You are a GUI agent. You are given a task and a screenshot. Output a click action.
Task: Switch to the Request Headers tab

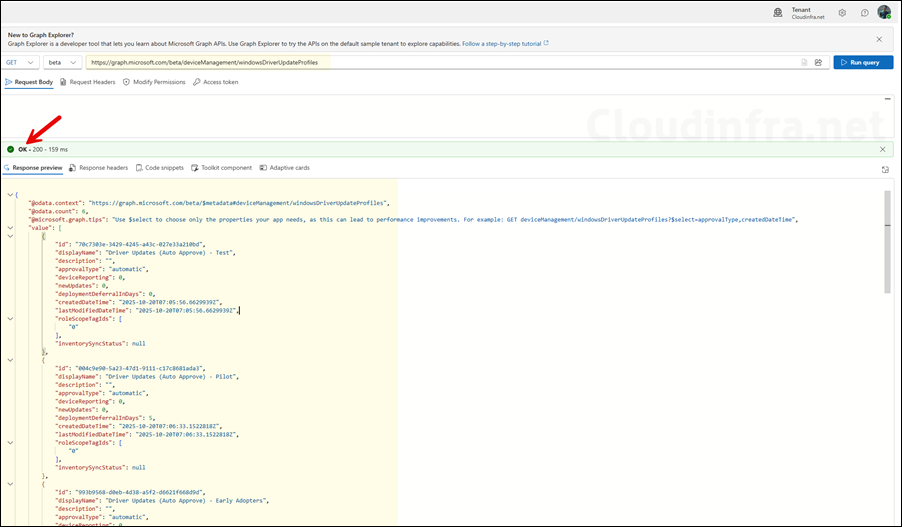click(87, 82)
